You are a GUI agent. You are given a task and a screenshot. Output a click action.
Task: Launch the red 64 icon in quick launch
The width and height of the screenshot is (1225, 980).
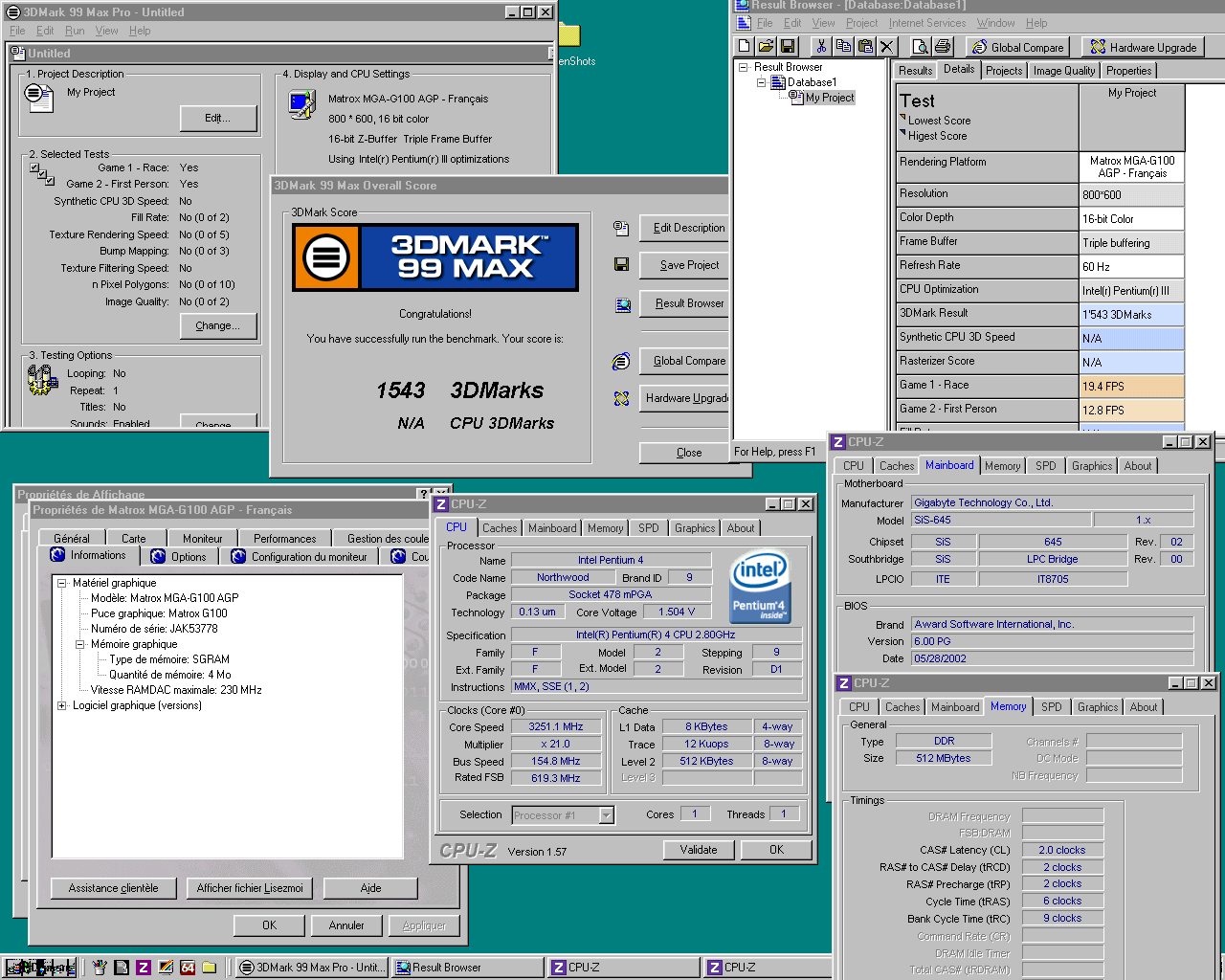187,968
